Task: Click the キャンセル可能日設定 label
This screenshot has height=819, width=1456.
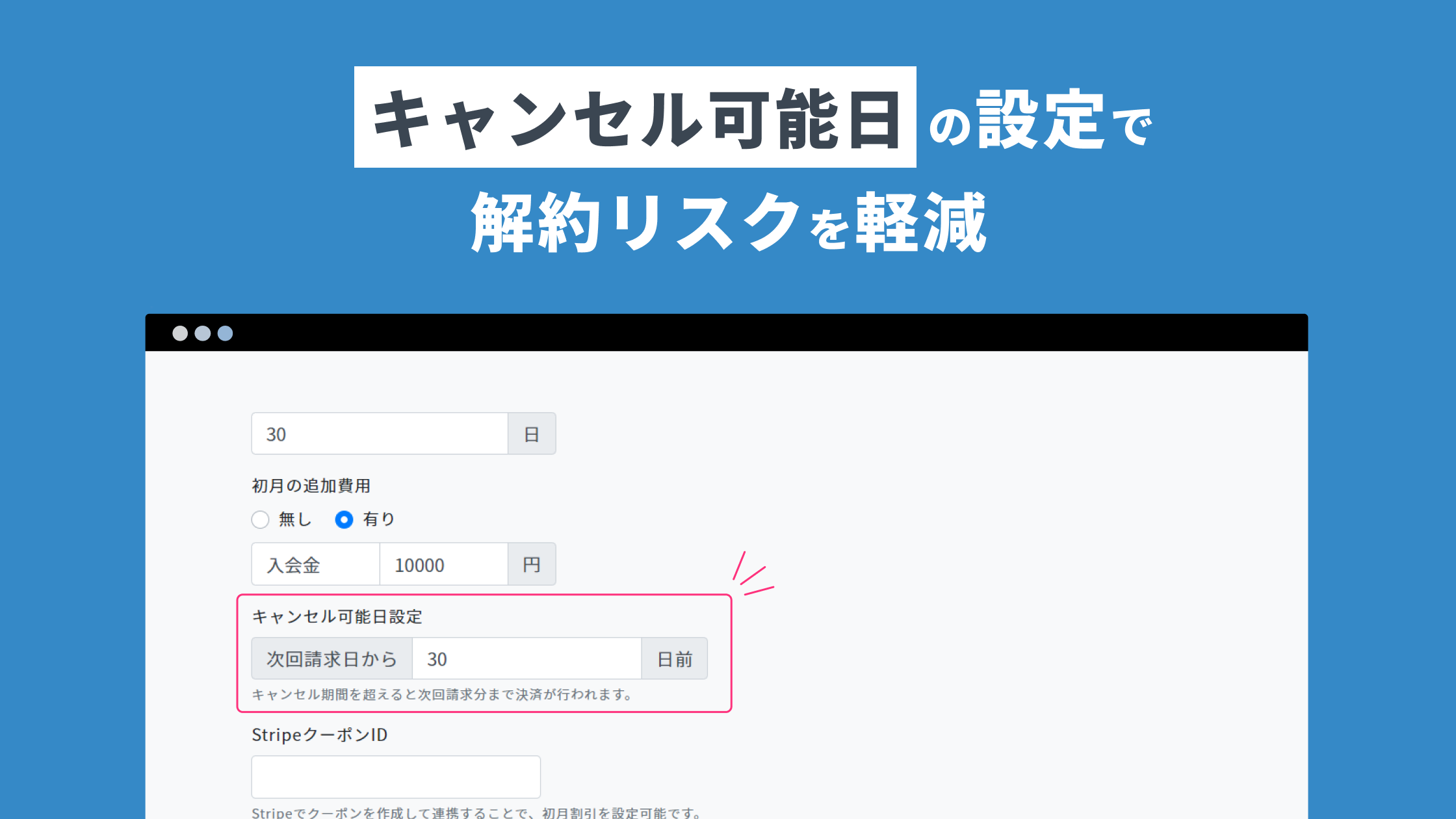Action: [x=337, y=616]
